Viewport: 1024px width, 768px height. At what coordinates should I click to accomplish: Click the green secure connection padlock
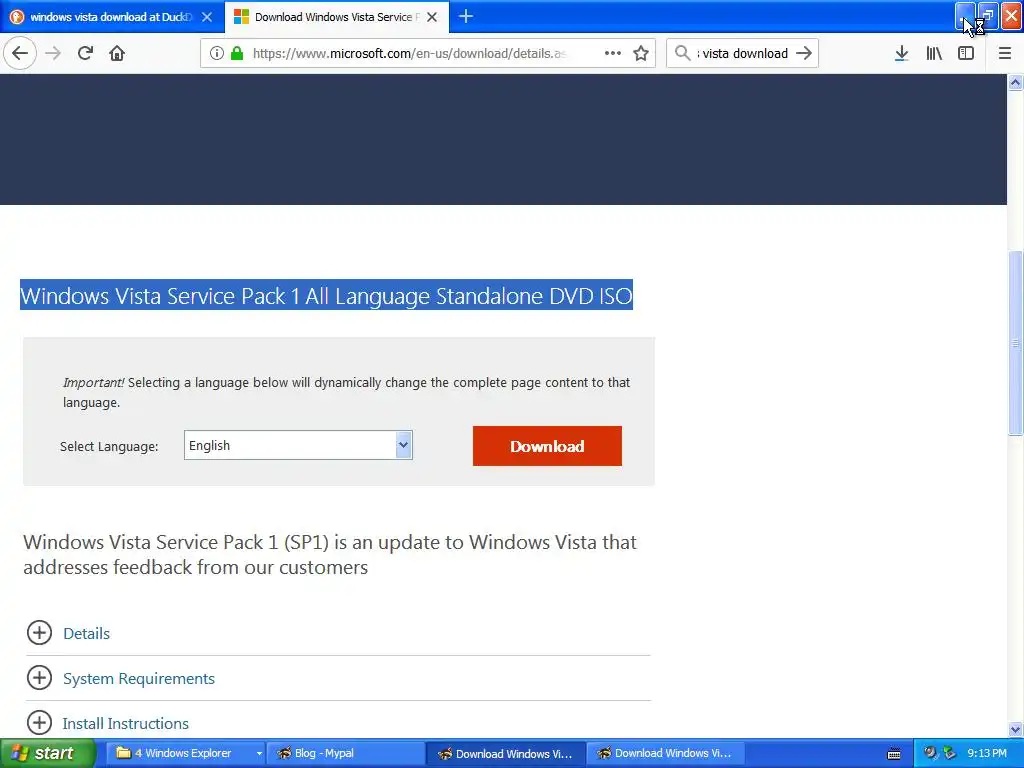point(237,53)
